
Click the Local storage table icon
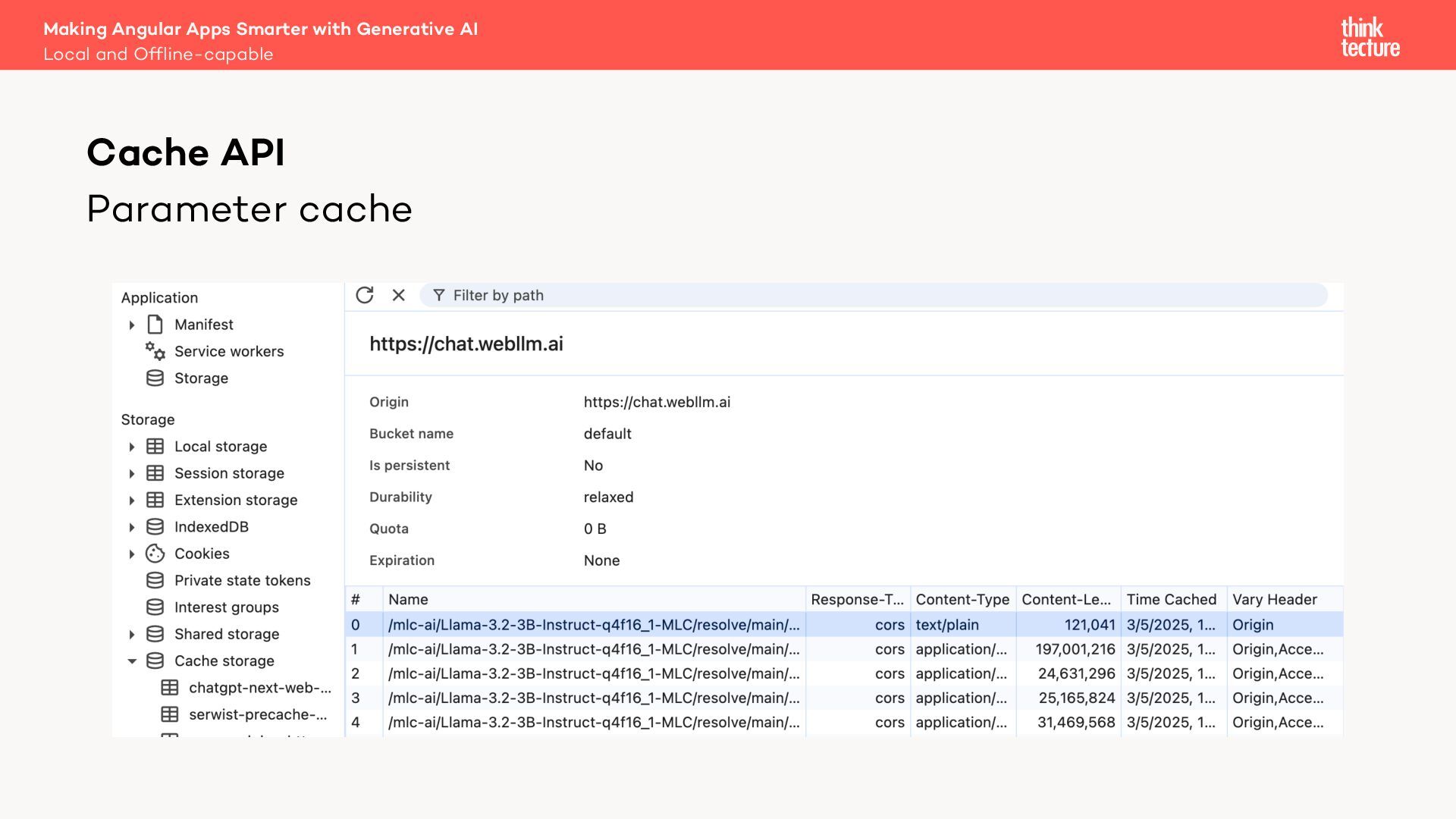pyautogui.click(x=155, y=447)
